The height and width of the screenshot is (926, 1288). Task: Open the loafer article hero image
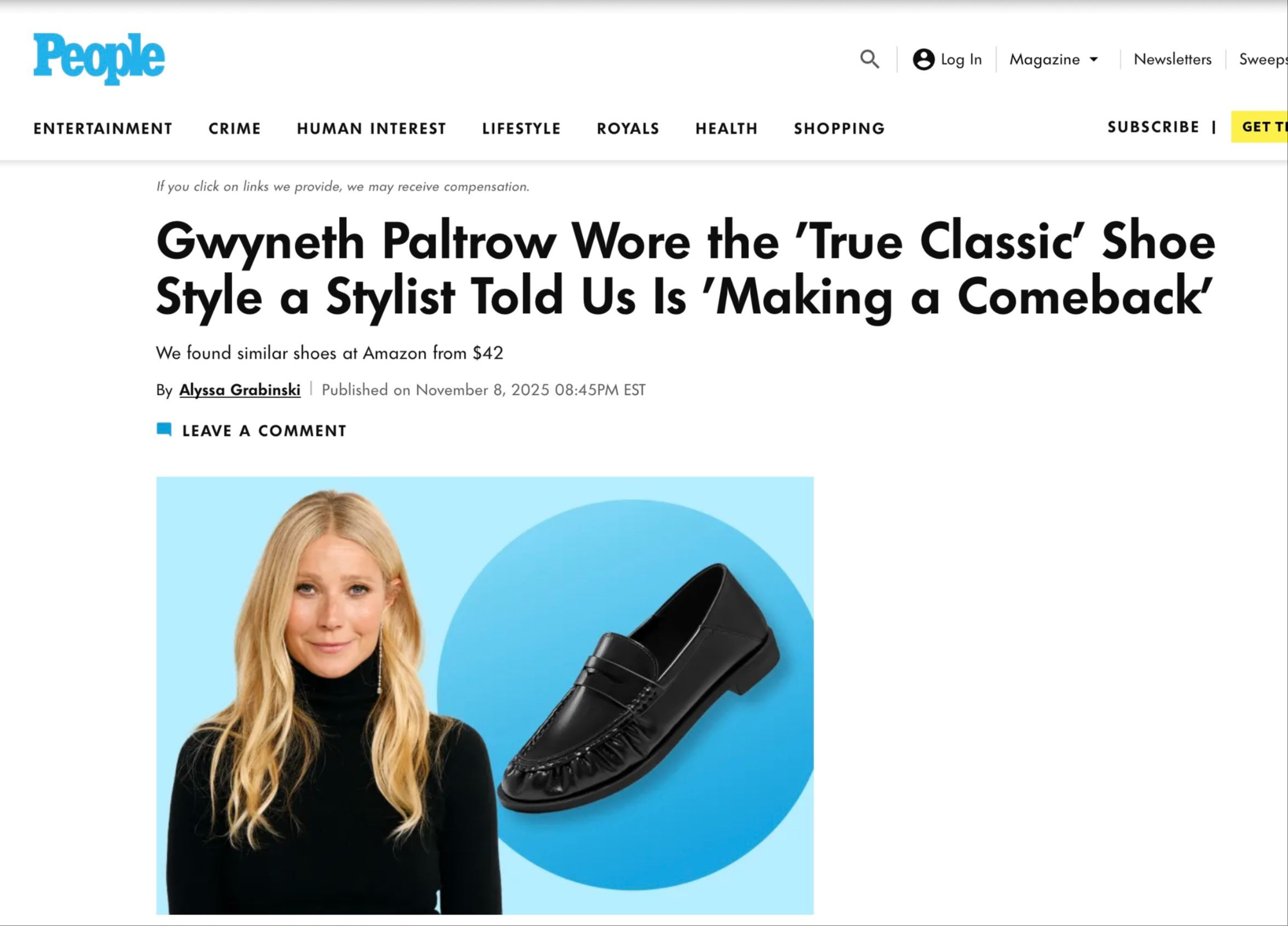point(484,695)
